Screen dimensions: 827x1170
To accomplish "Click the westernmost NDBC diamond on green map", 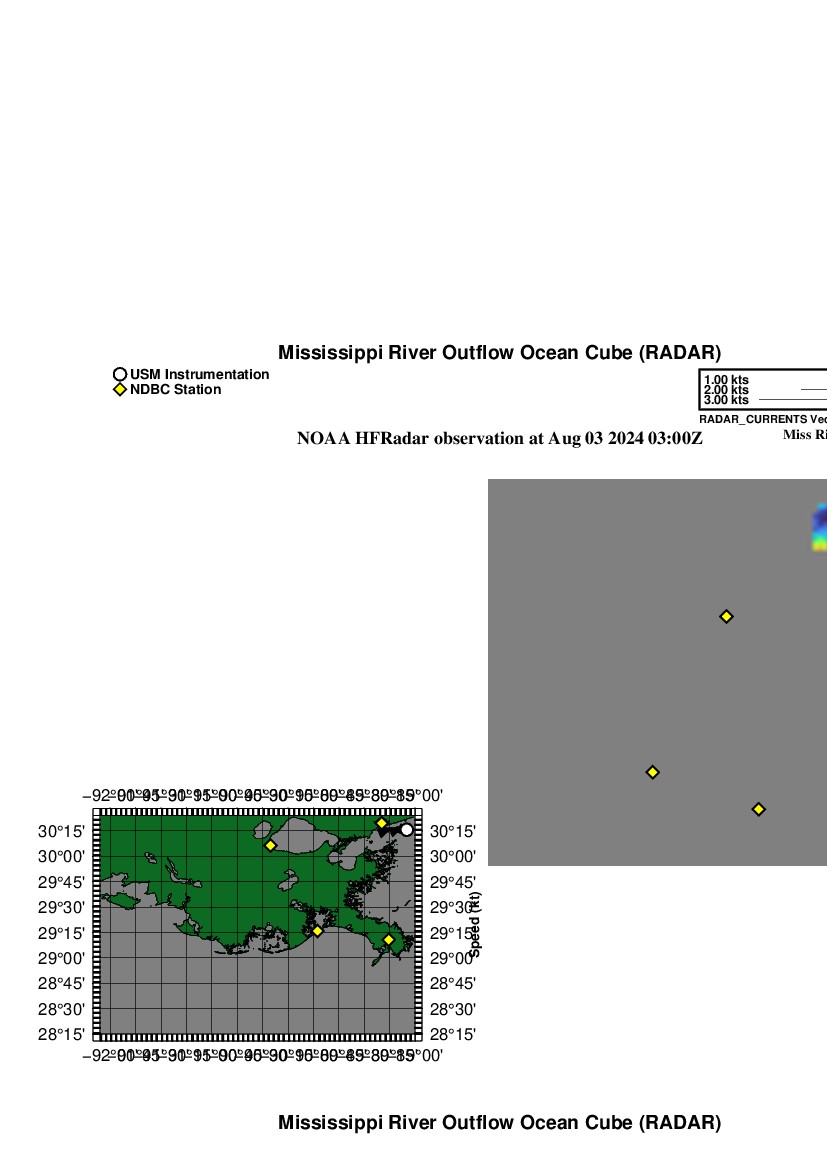I will [270, 845].
